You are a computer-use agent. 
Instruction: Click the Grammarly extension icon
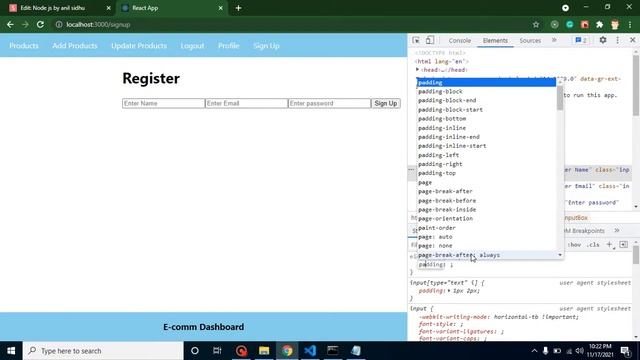[569, 24]
